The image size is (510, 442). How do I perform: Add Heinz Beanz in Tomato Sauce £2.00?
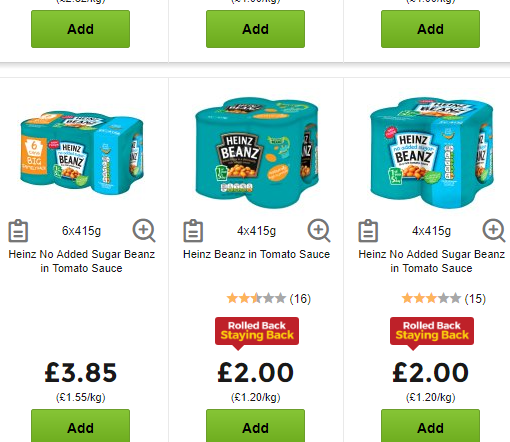coord(255,426)
